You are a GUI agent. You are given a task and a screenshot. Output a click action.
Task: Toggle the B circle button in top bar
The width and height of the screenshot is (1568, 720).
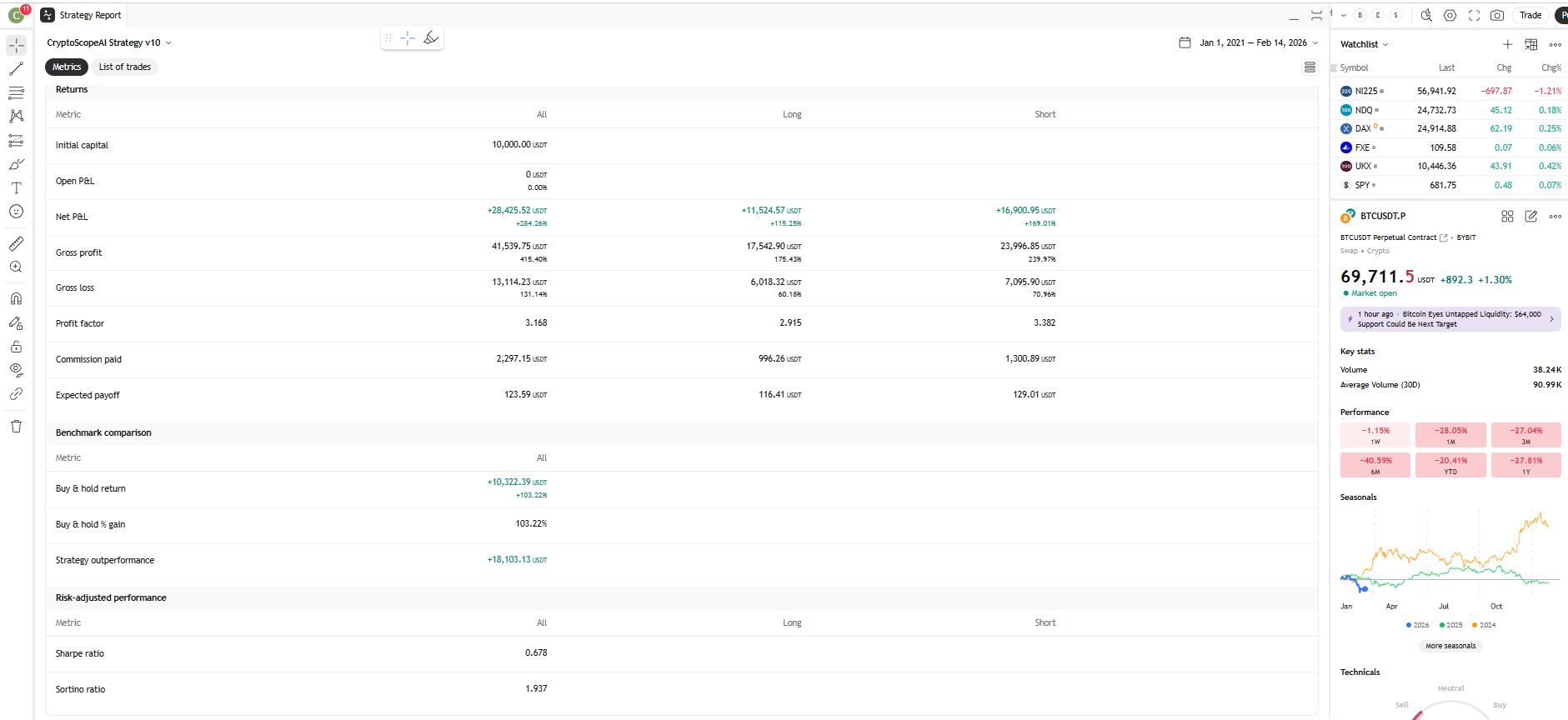click(x=1360, y=15)
